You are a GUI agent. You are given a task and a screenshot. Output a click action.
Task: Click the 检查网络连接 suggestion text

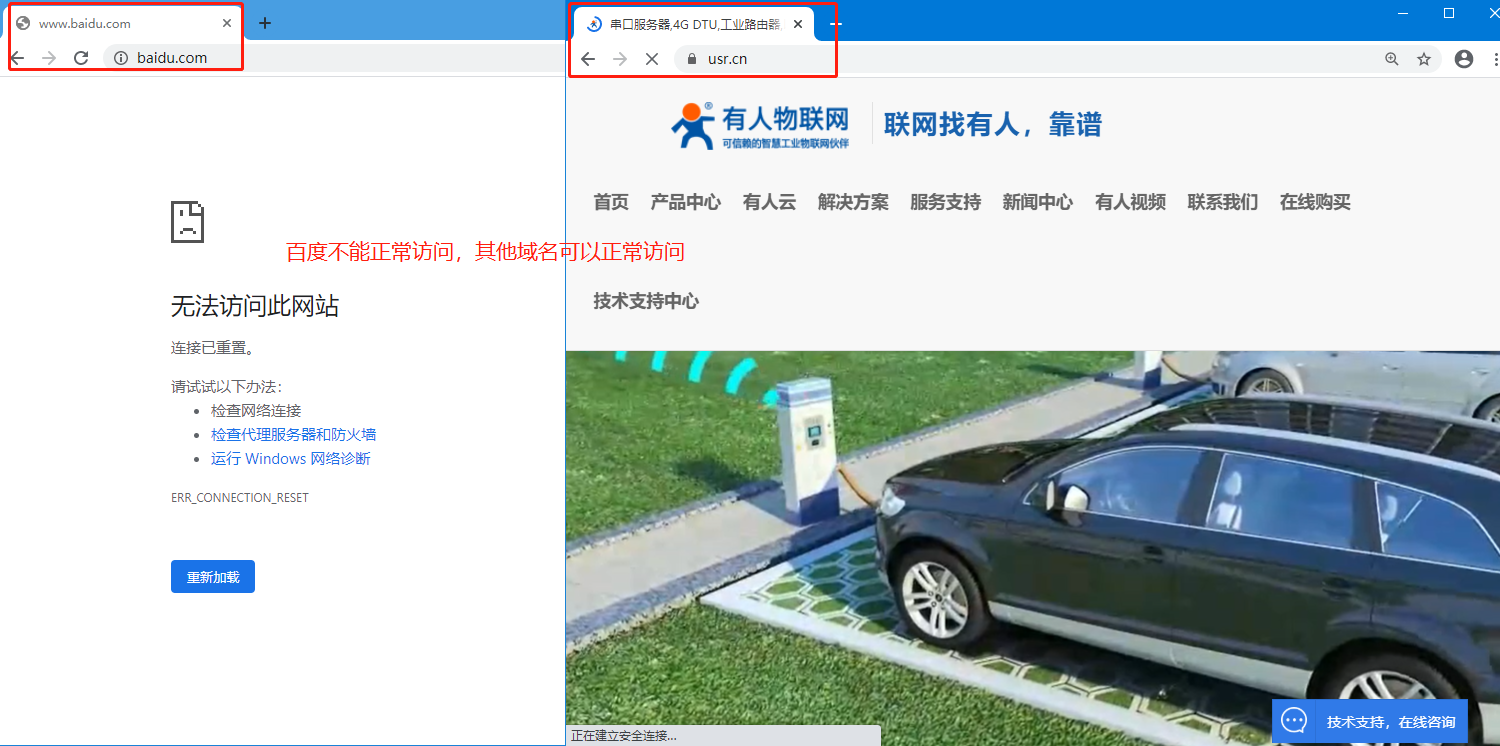(256, 411)
